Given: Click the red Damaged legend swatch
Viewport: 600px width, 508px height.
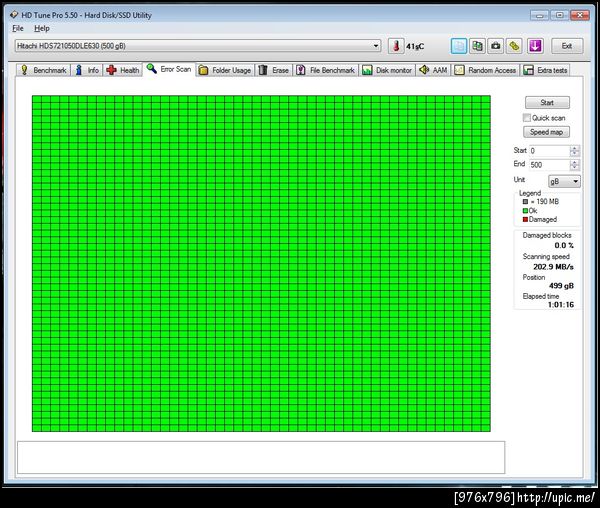Looking at the screenshot, I should pos(525,220).
